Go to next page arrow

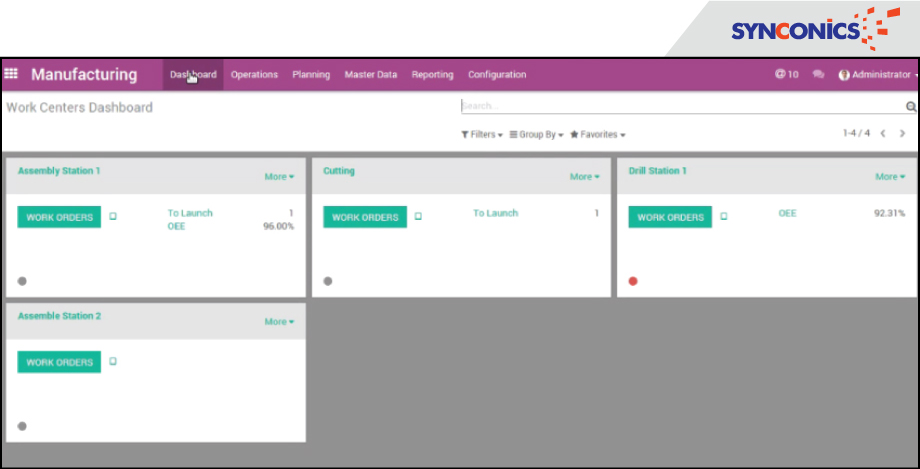(x=902, y=133)
